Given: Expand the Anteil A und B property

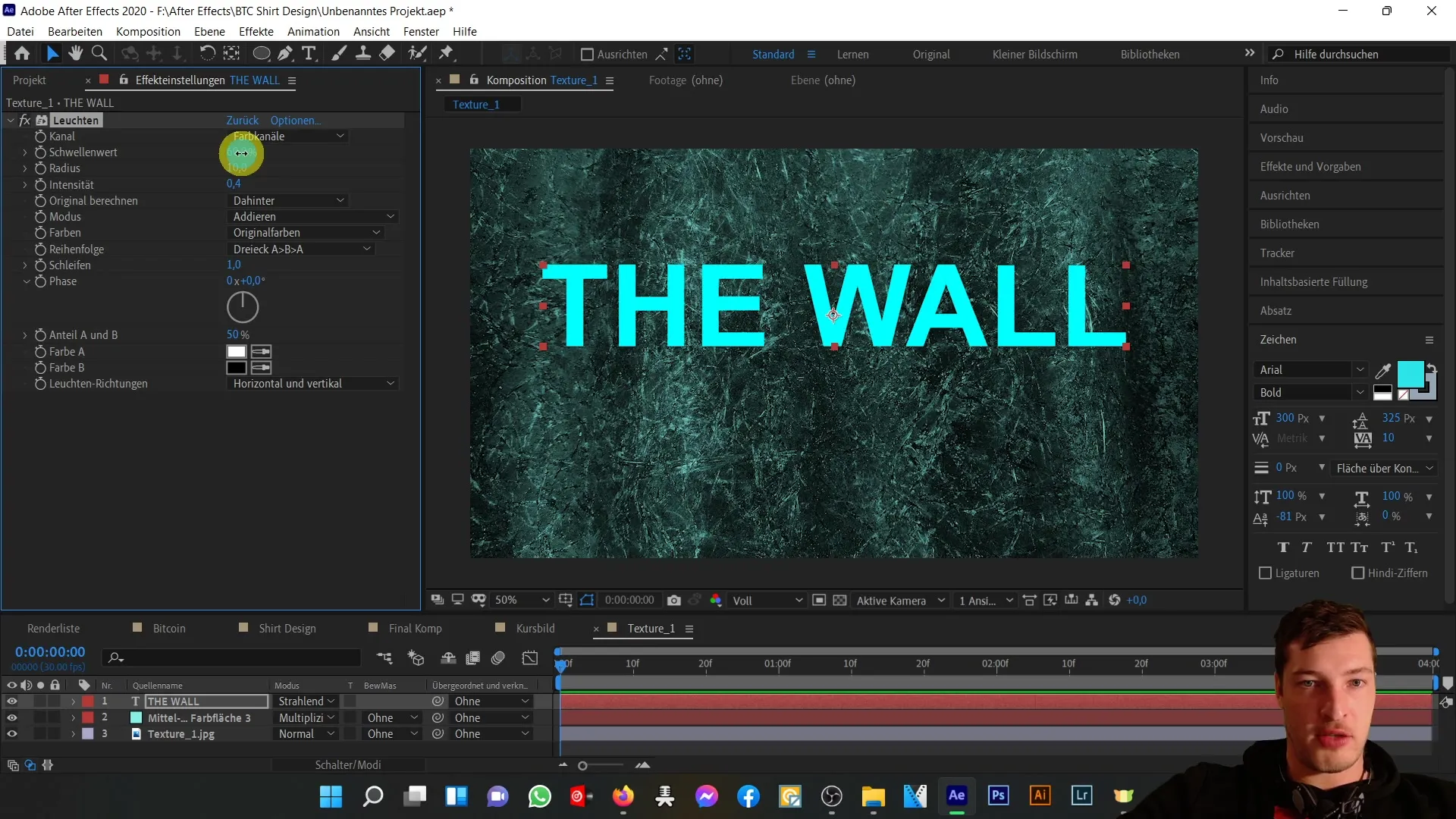Looking at the screenshot, I should (25, 335).
